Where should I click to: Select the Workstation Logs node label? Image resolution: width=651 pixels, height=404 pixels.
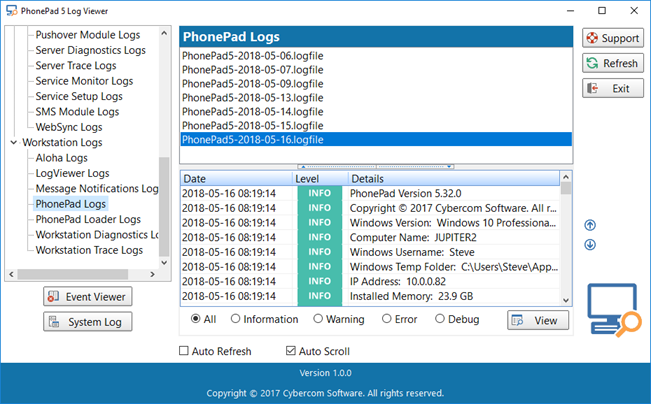tap(62, 142)
